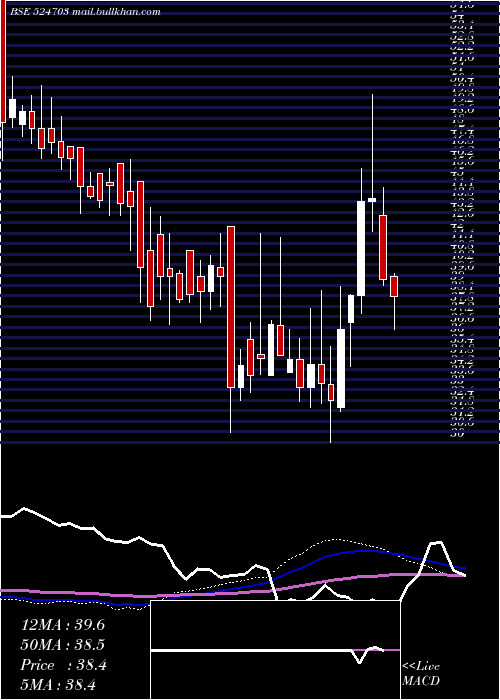
Task: Click inside the MACD inset chart box
Action: [x=275, y=650]
